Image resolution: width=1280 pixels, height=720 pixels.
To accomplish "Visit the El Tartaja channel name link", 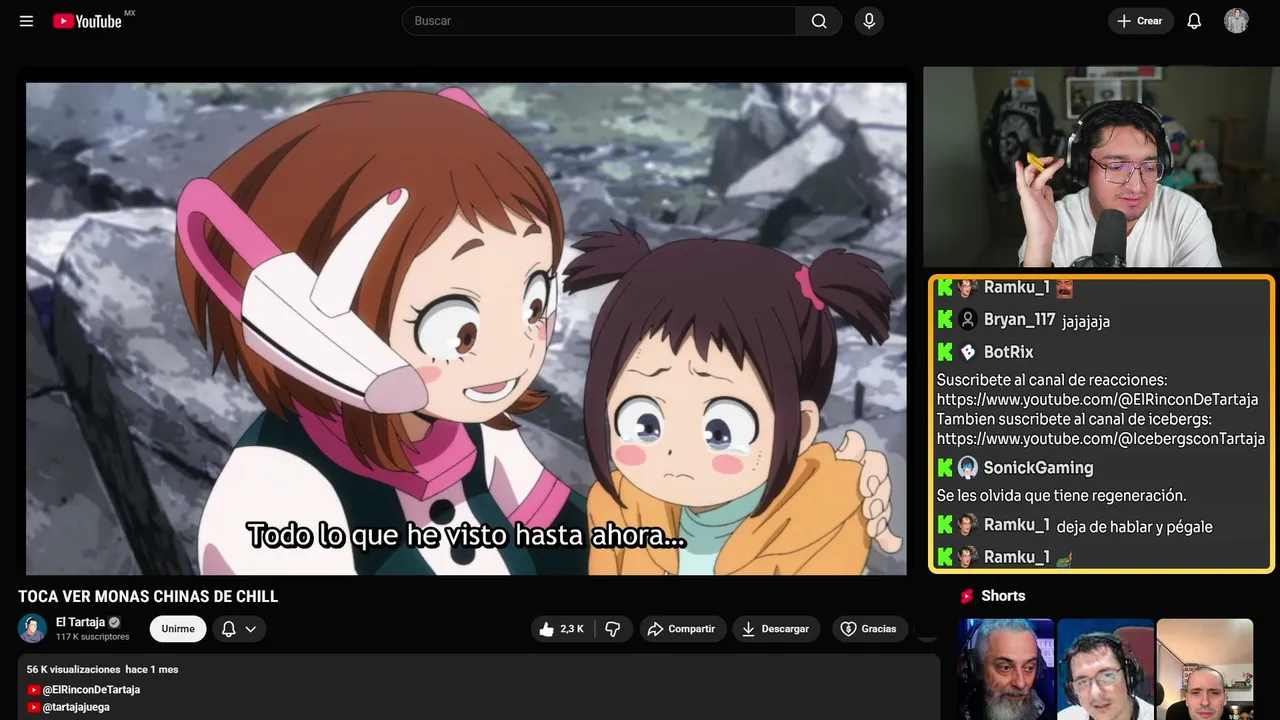I will [80, 622].
